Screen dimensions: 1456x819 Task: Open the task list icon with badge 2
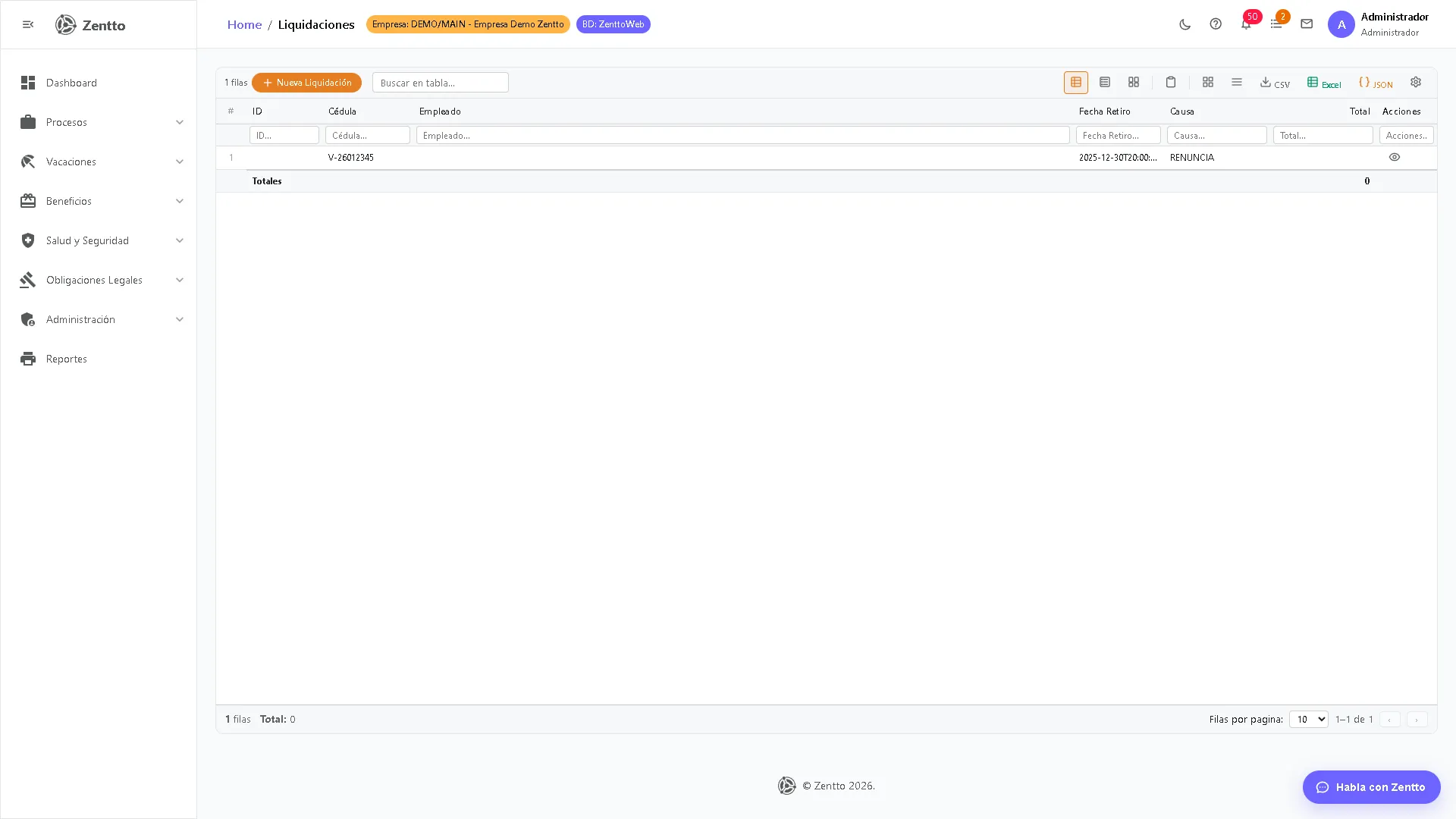click(x=1276, y=24)
